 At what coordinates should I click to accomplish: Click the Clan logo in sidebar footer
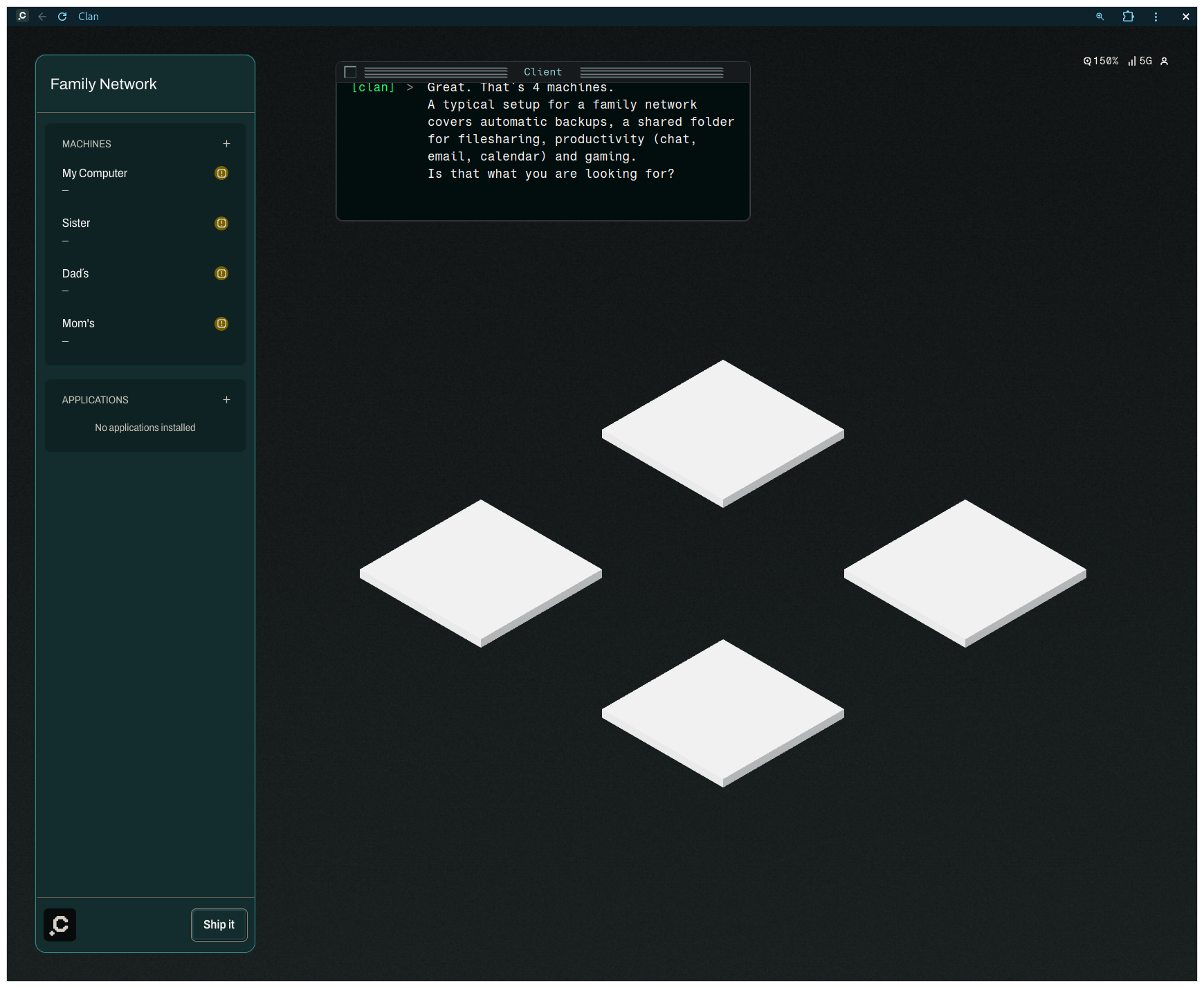coord(60,925)
